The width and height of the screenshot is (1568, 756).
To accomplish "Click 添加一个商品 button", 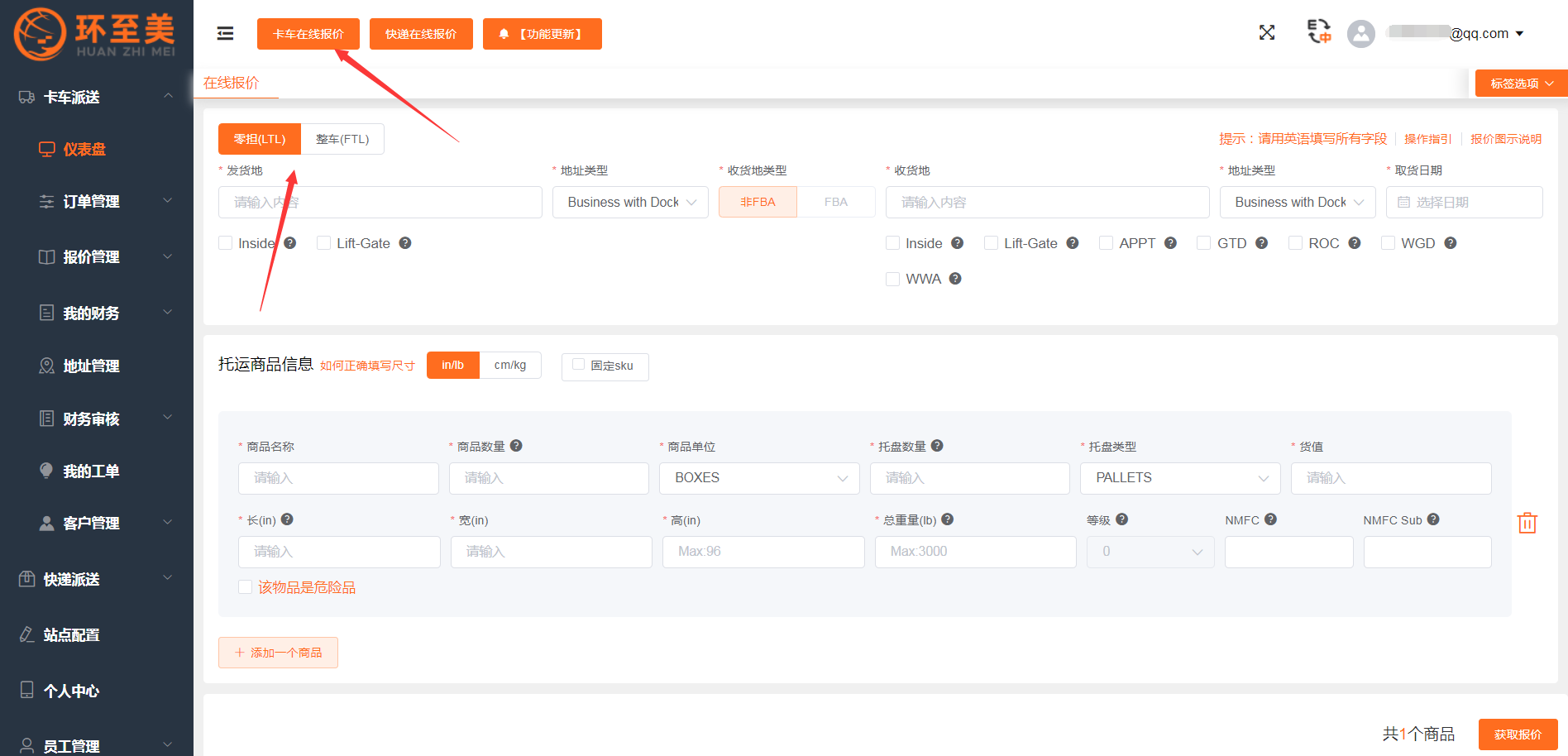I will 278,653.
